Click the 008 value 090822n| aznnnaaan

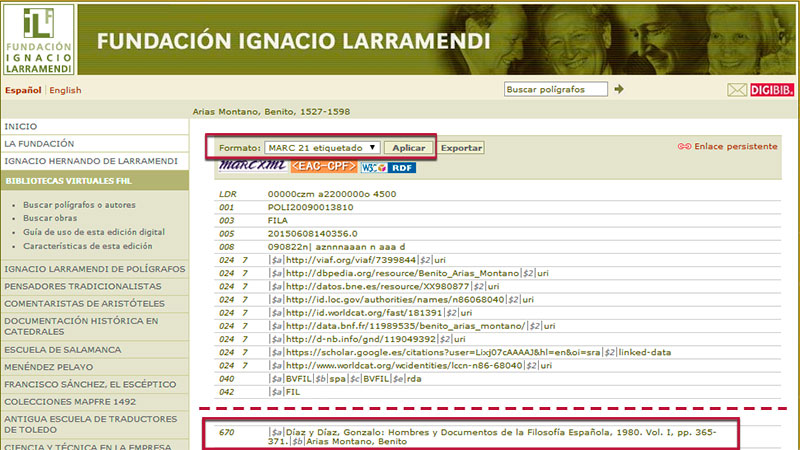point(336,247)
